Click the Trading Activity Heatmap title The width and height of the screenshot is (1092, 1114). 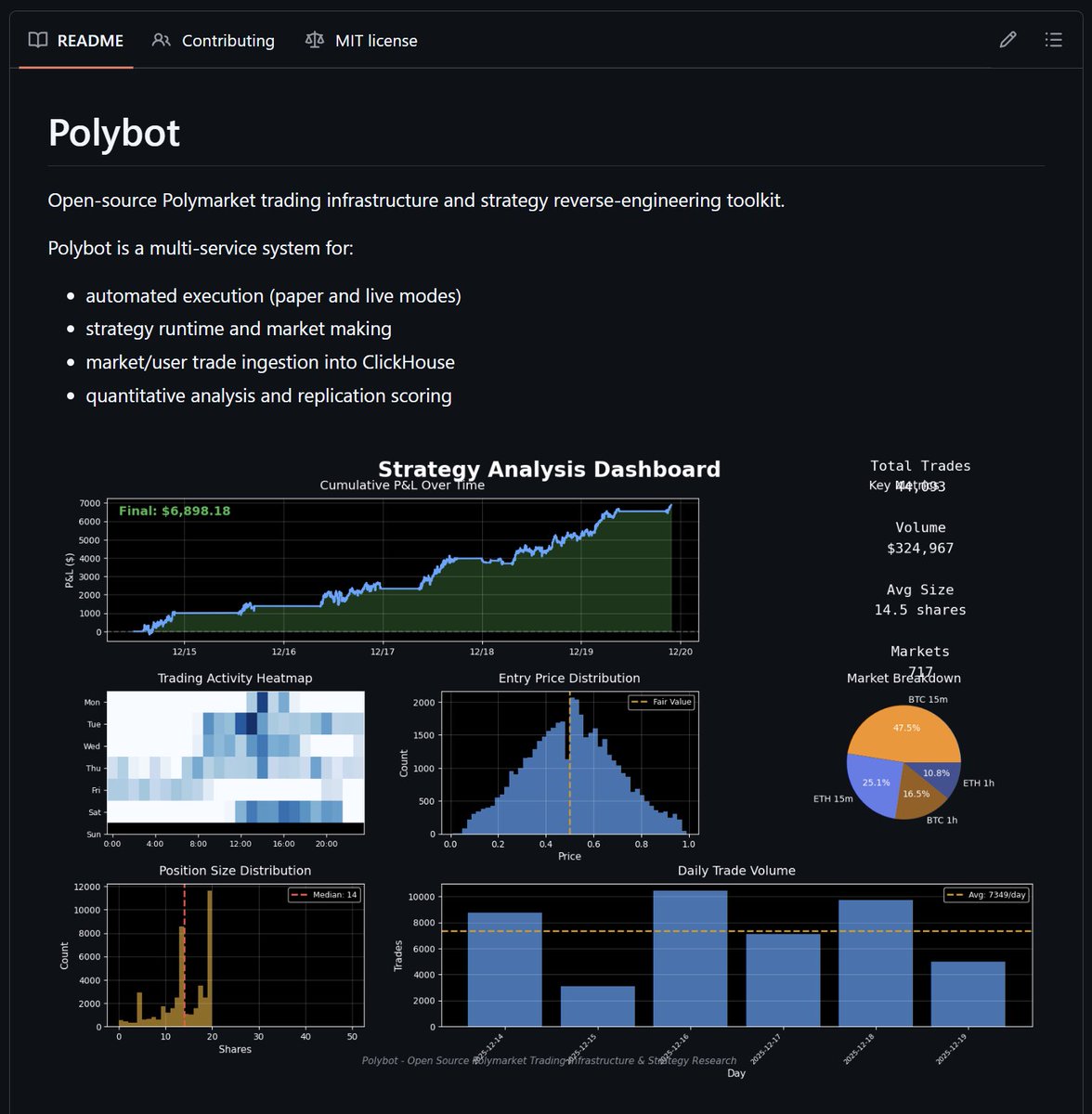click(x=235, y=679)
